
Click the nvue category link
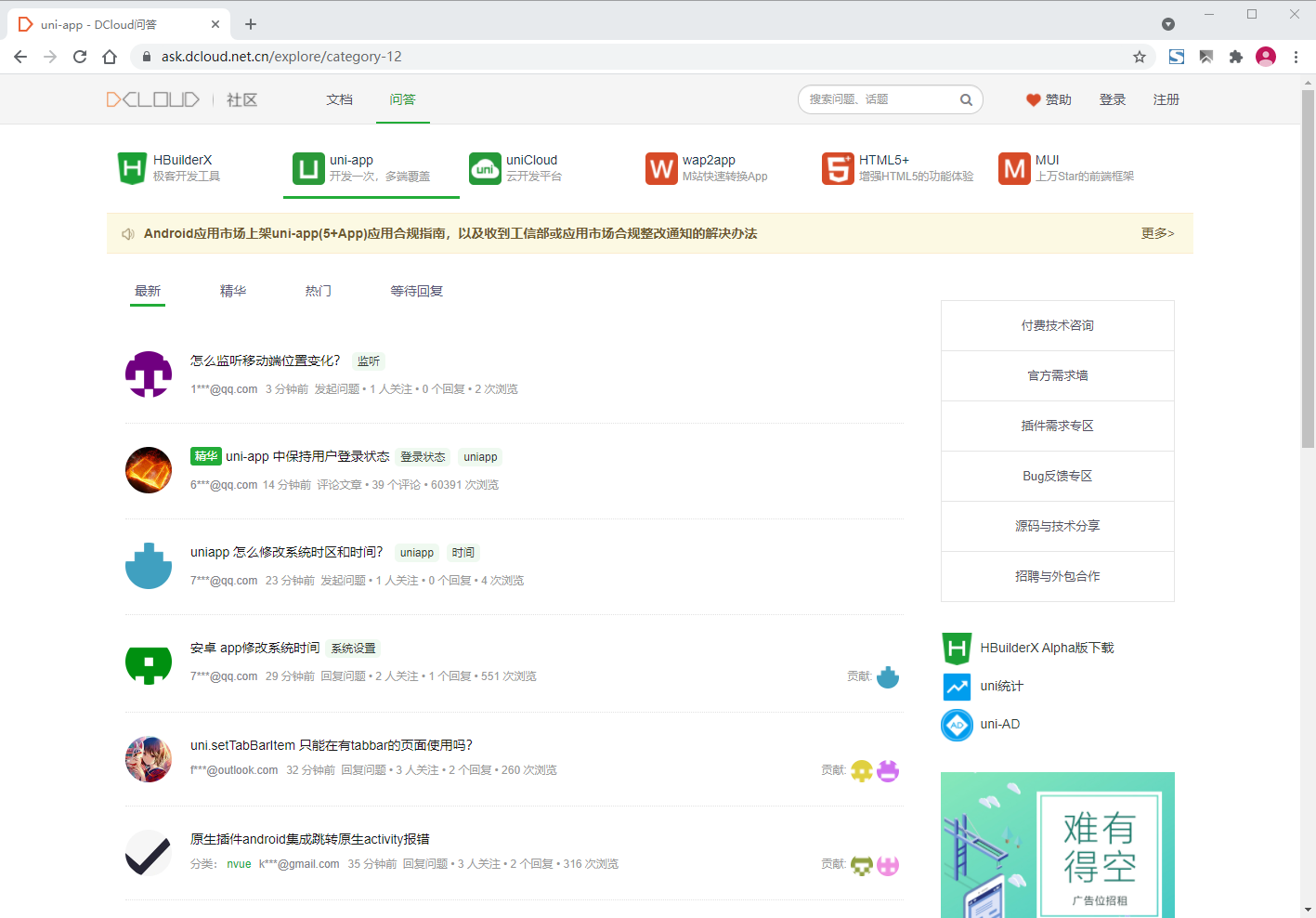pos(239,864)
